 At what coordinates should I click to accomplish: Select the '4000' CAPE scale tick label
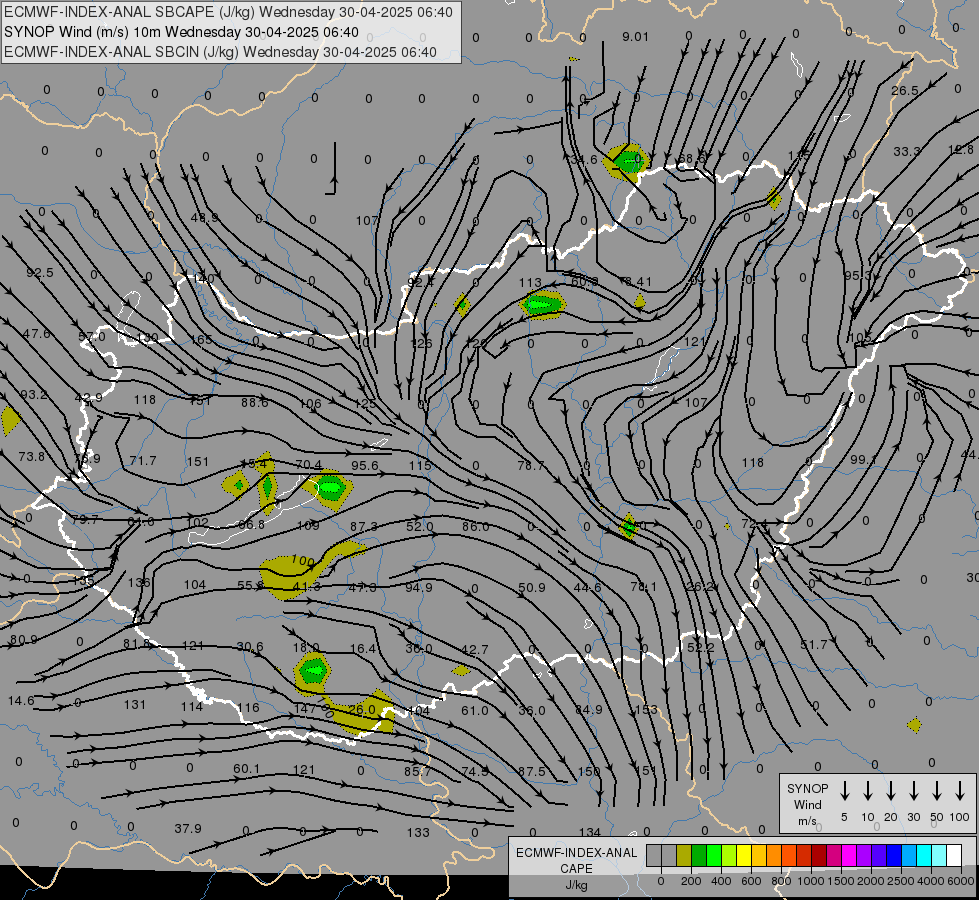931,881
